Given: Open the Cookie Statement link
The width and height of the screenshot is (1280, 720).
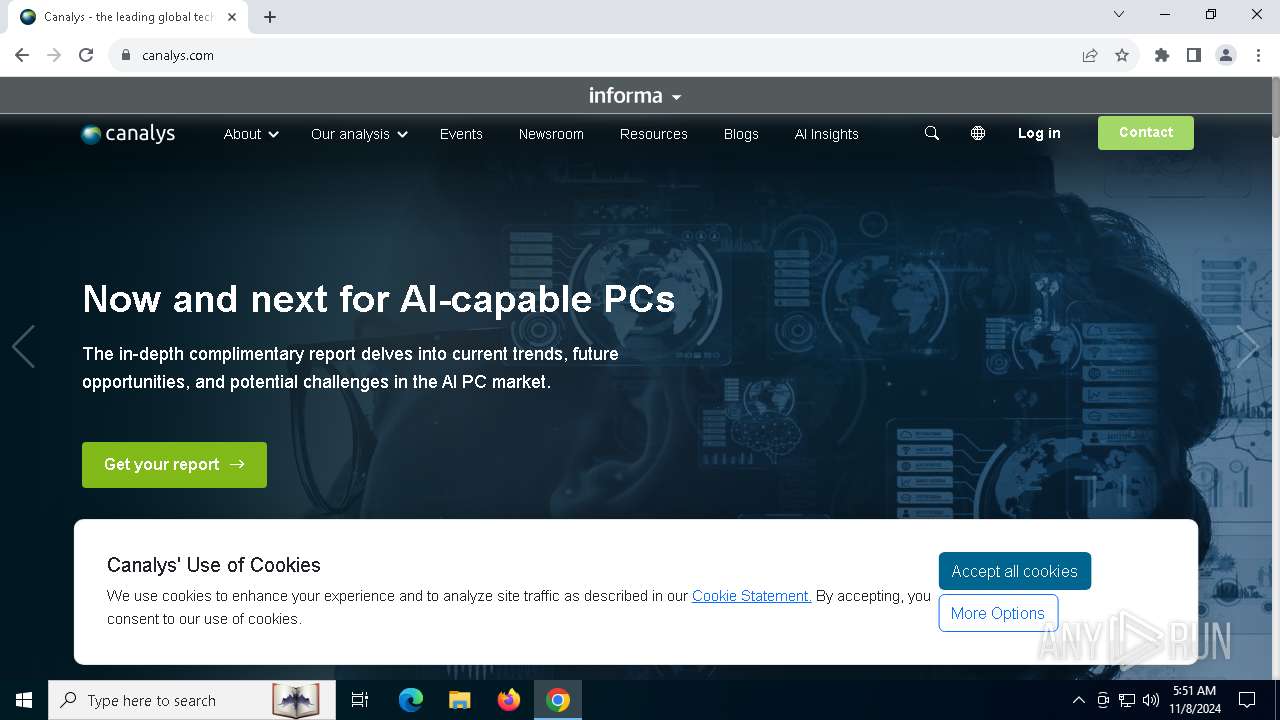Looking at the screenshot, I should point(752,596).
